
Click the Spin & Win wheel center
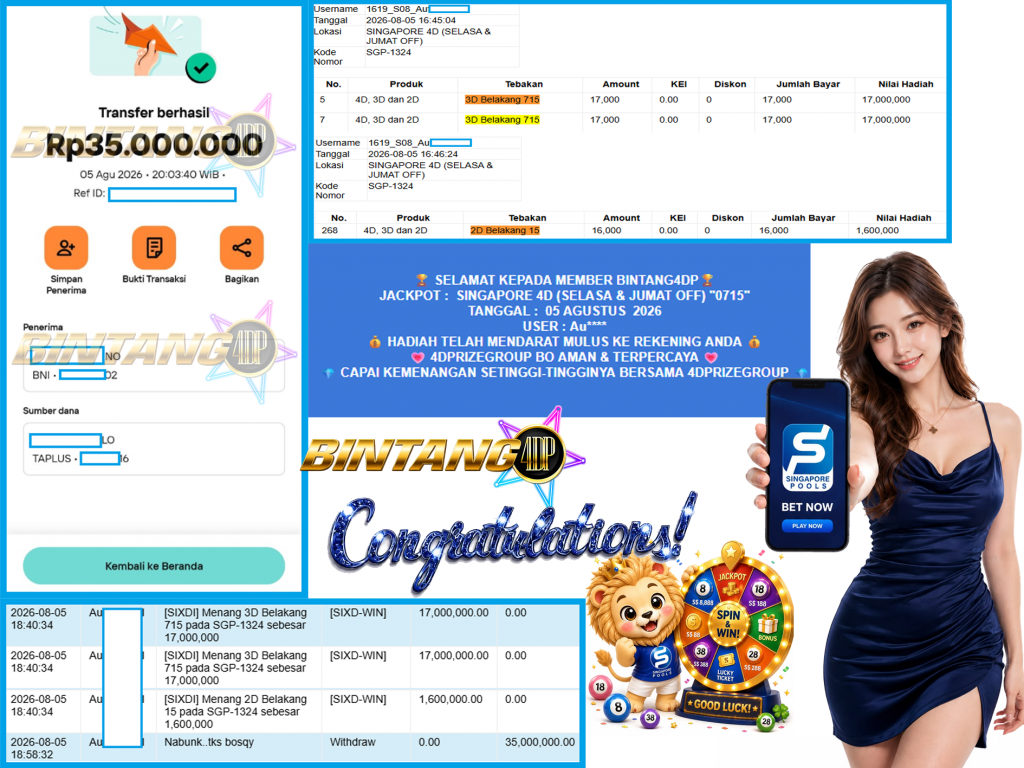(728, 622)
